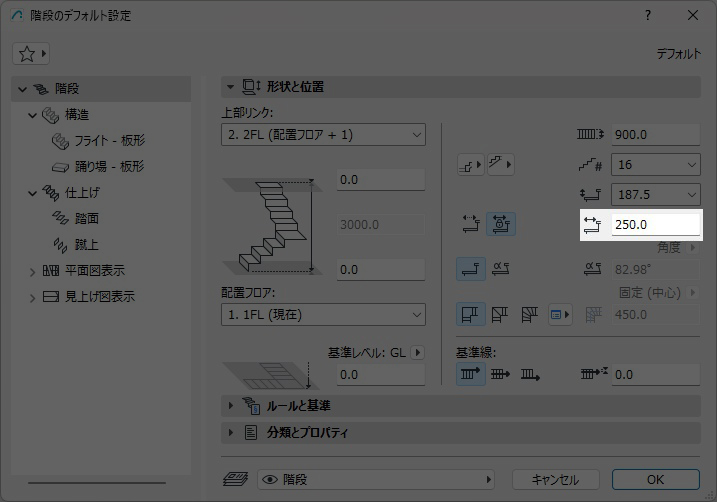
Task: Select the locked riser height calculation icon
Action: [502, 225]
